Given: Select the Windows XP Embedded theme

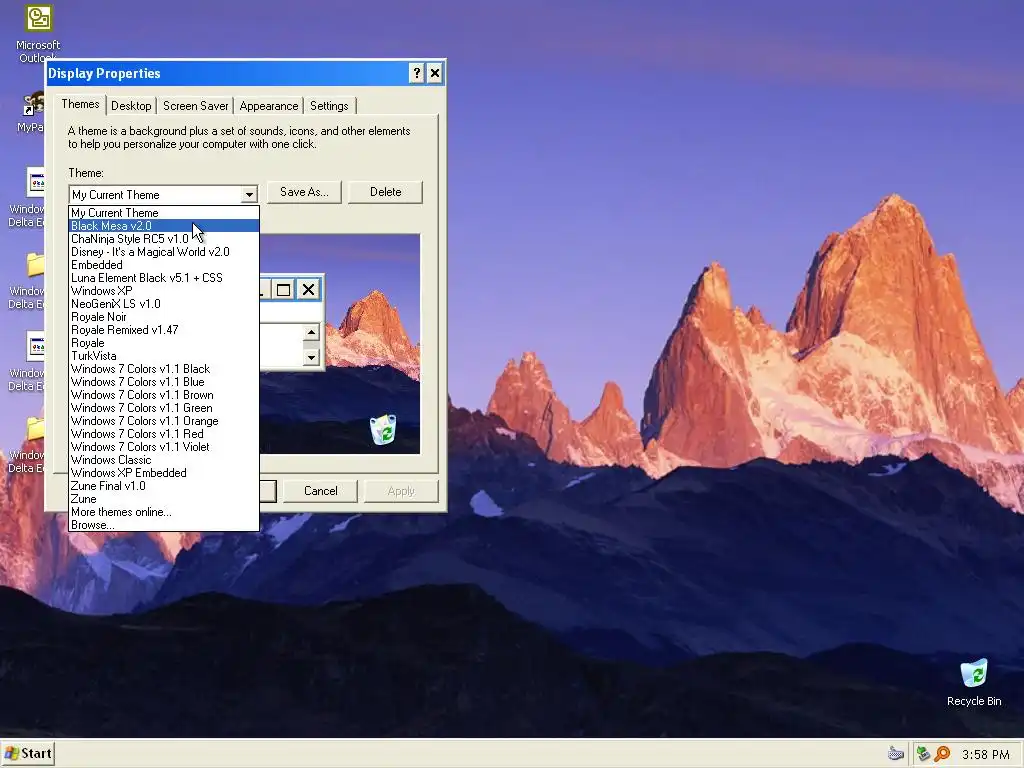Looking at the screenshot, I should click(x=164, y=473).
